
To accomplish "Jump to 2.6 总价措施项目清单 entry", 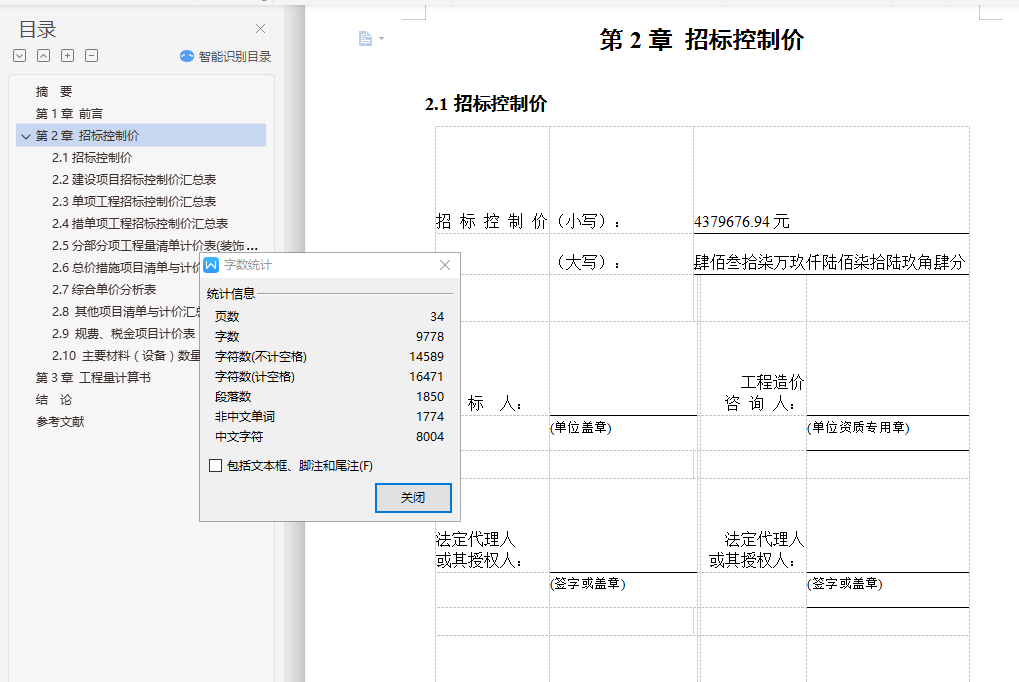I will tap(125, 268).
